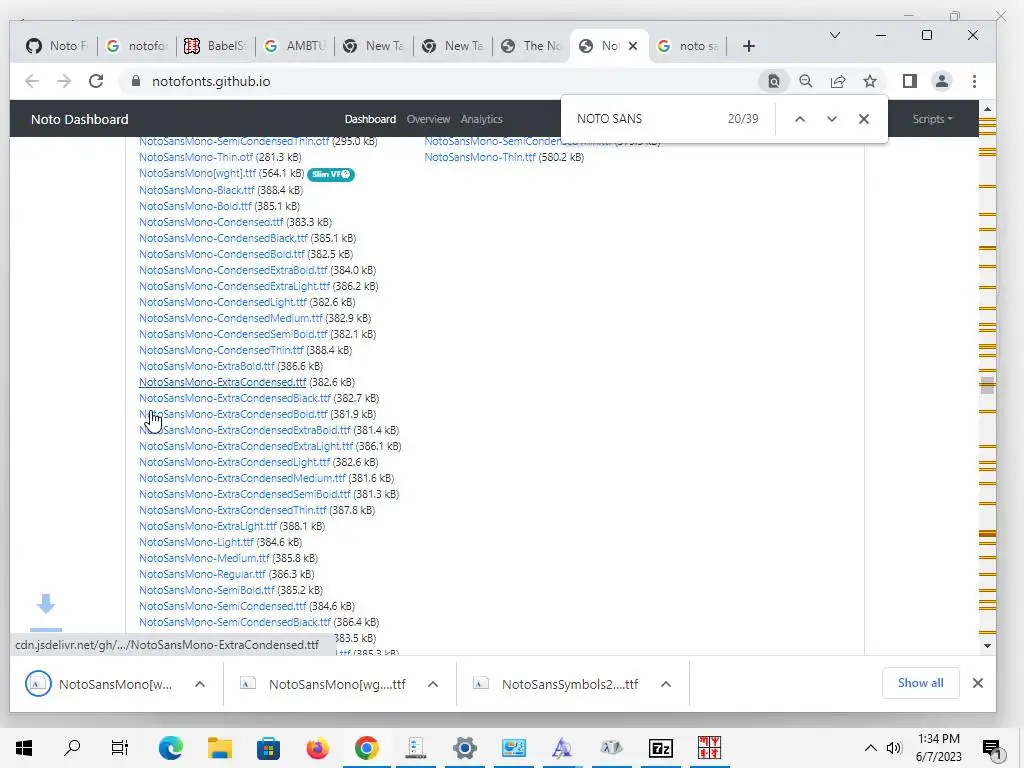This screenshot has width=1024, height=768.
Task: Open the Scripts dropdown menu
Action: coord(932,119)
